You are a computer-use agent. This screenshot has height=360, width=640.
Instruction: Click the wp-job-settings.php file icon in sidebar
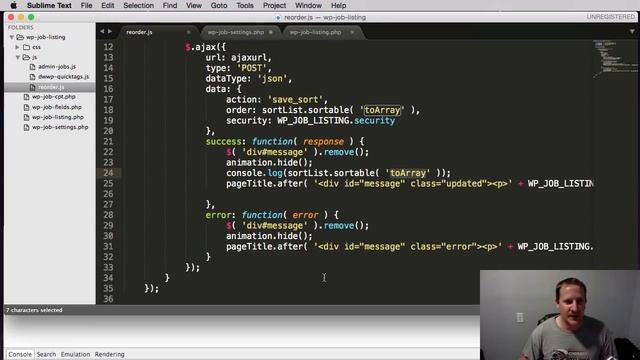[x=27, y=127]
